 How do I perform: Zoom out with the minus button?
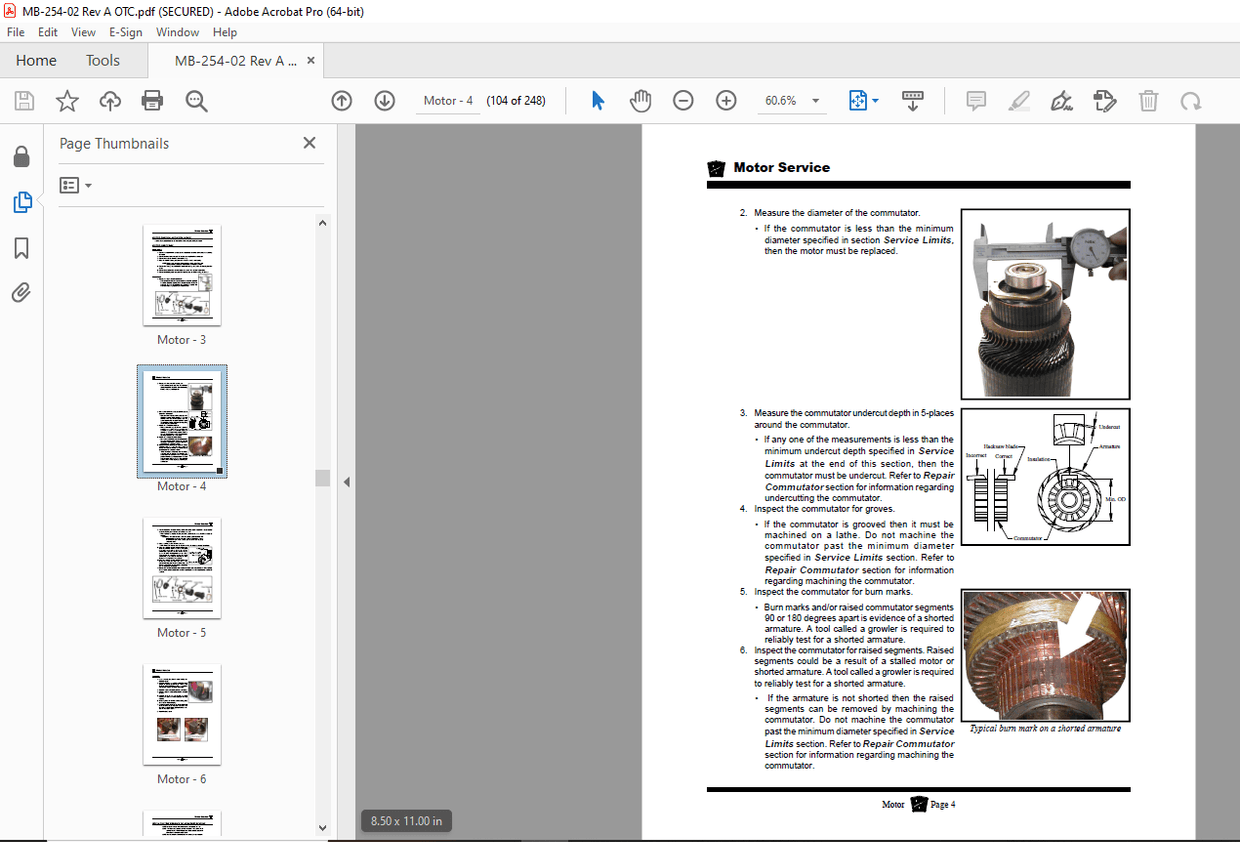tap(683, 101)
